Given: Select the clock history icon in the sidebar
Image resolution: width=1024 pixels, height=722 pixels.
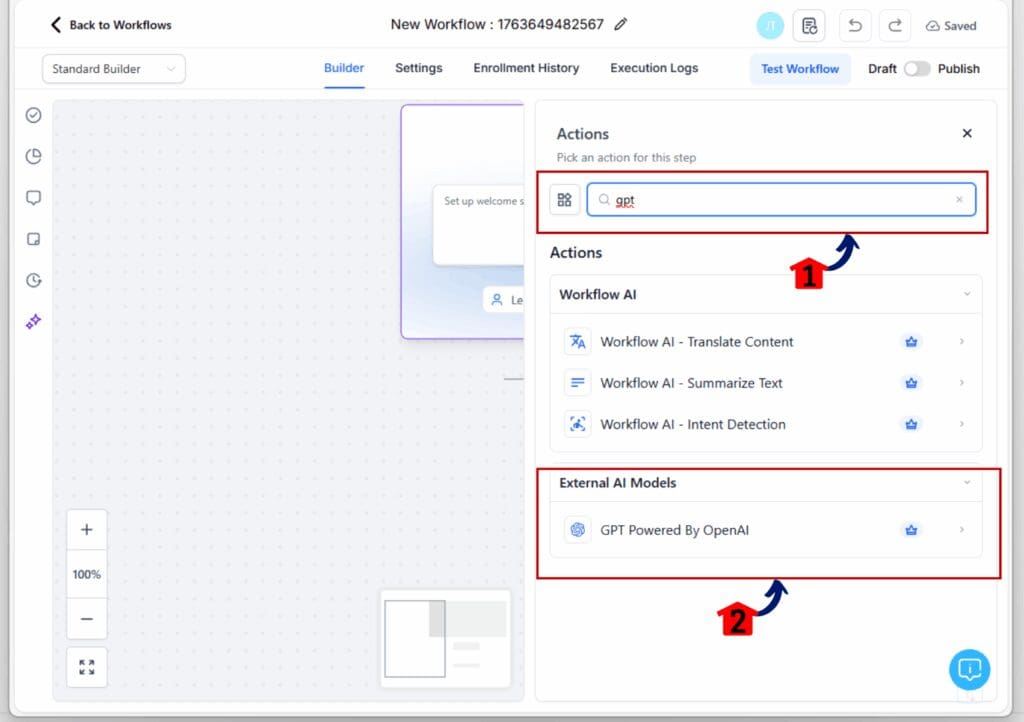Looking at the screenshot, I should 33,281.
